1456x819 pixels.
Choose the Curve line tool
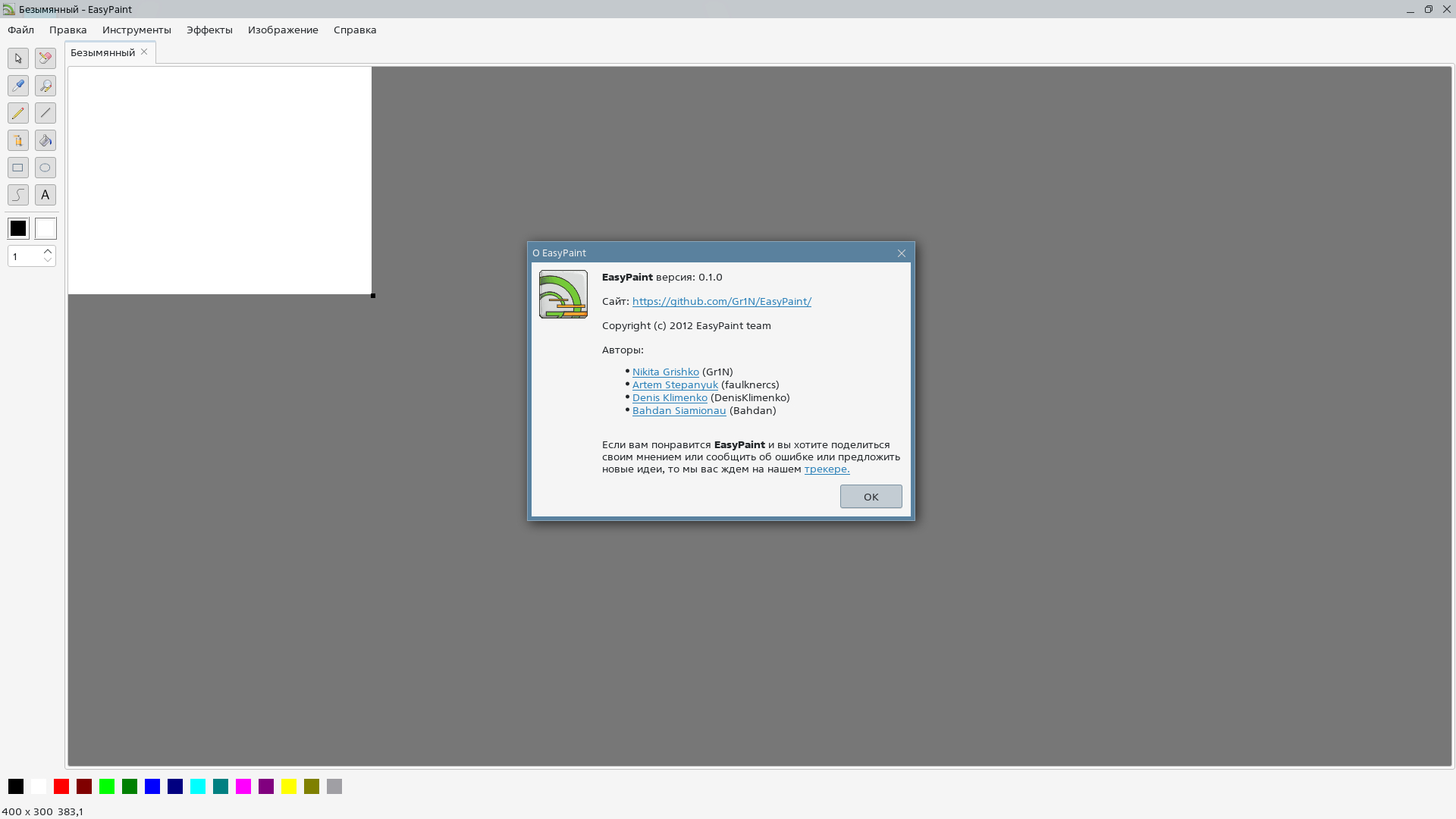[x=18, y=195]
